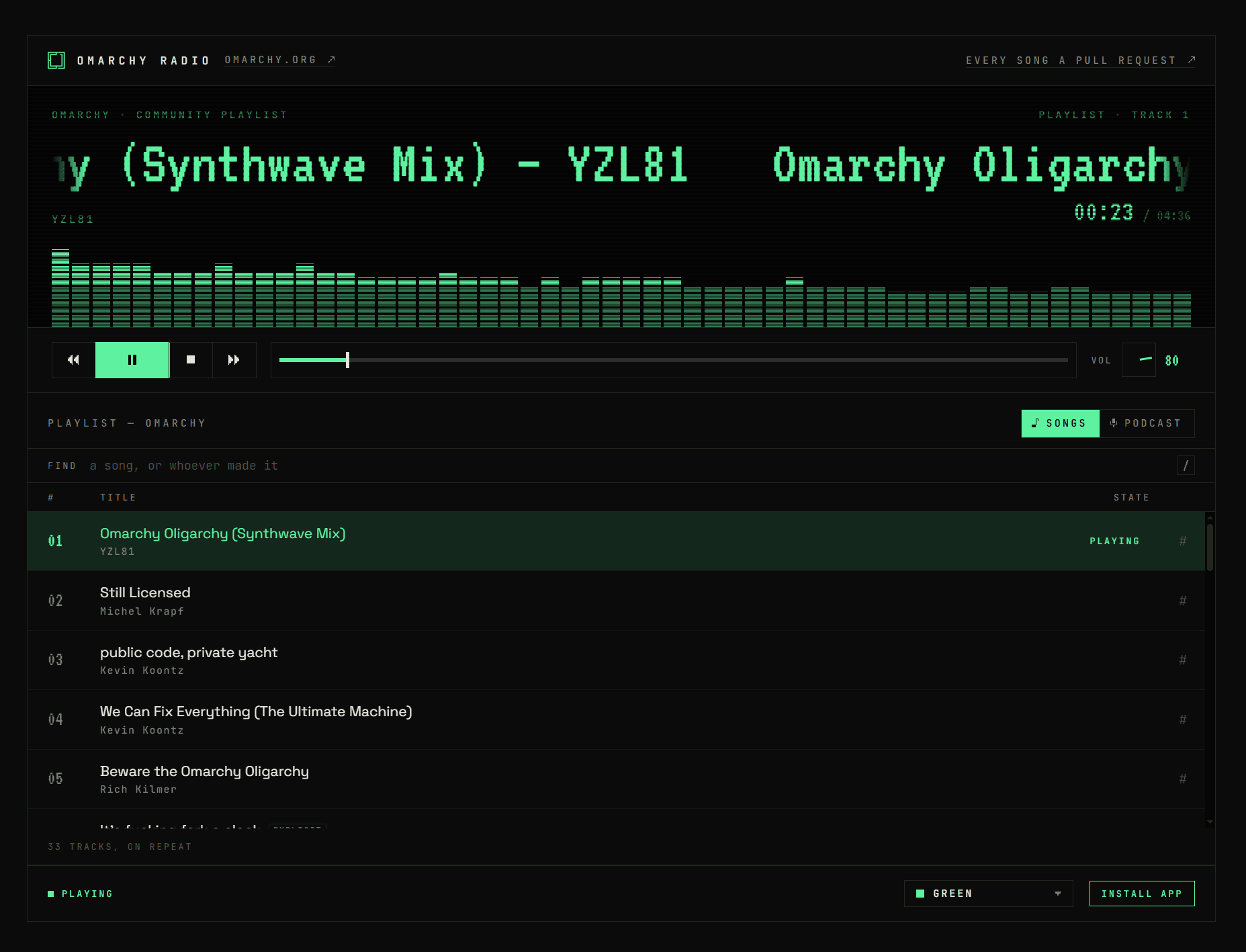Click the Install App button

click(x=1142, y=894)
